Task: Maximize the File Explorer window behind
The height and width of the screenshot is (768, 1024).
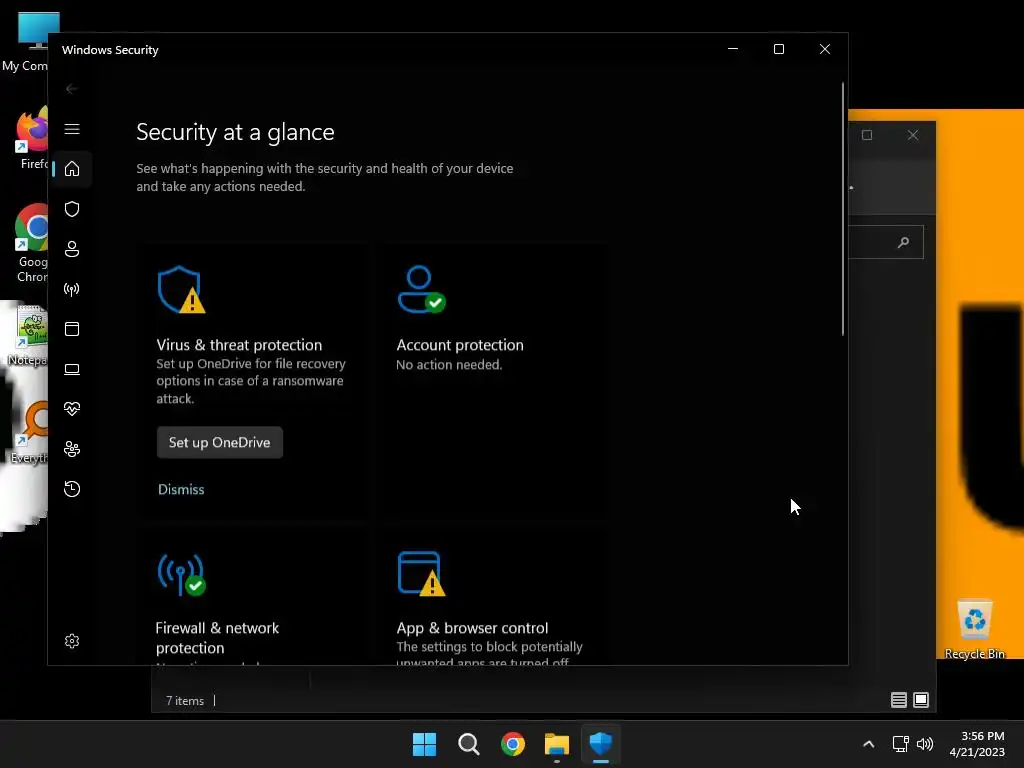Action: pyautogui.click(x=867, y=135)
